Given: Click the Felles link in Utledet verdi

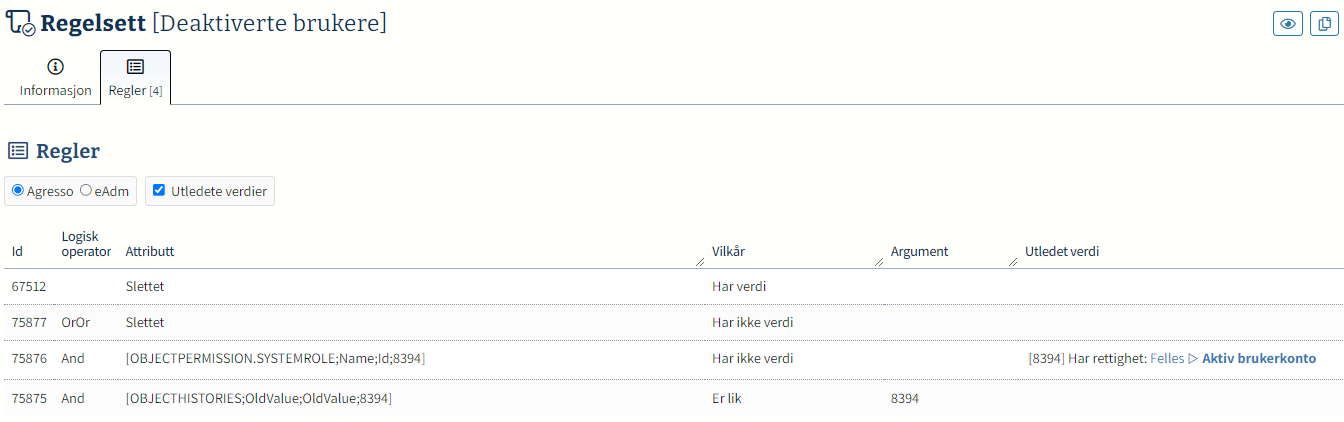Looking at the screenshot, I should point(1167,358).
